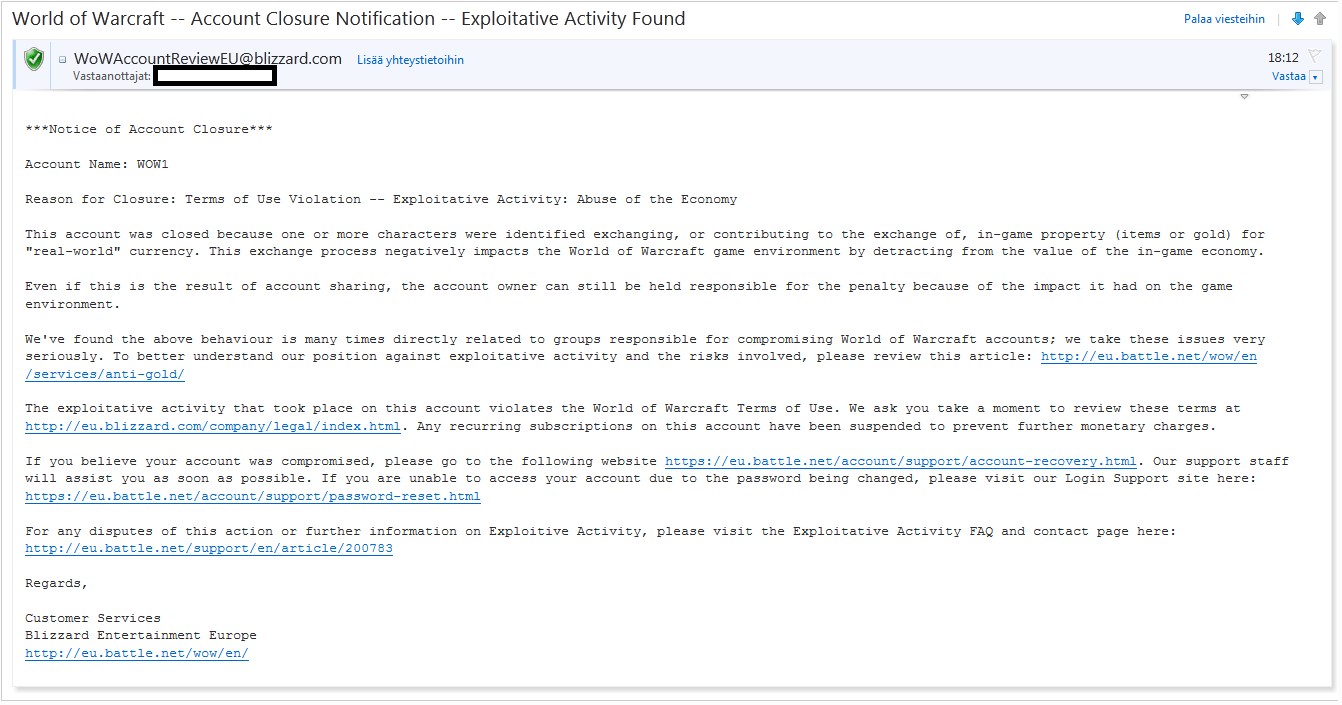Go to next message with down arrow
This screenshot has height=705, width=1342.
[1298, 19]
